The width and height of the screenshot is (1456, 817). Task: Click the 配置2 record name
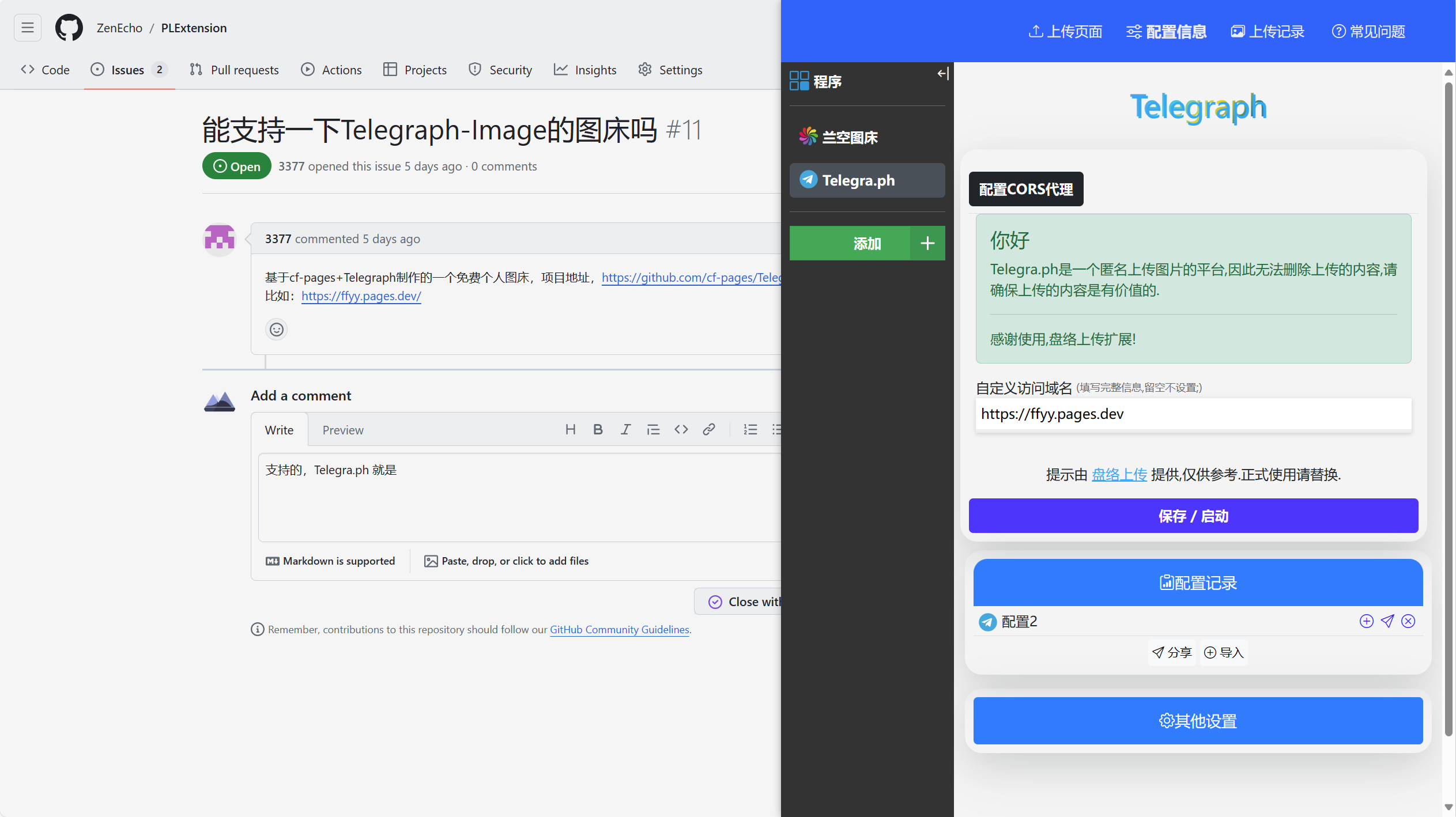point(1019,622)
